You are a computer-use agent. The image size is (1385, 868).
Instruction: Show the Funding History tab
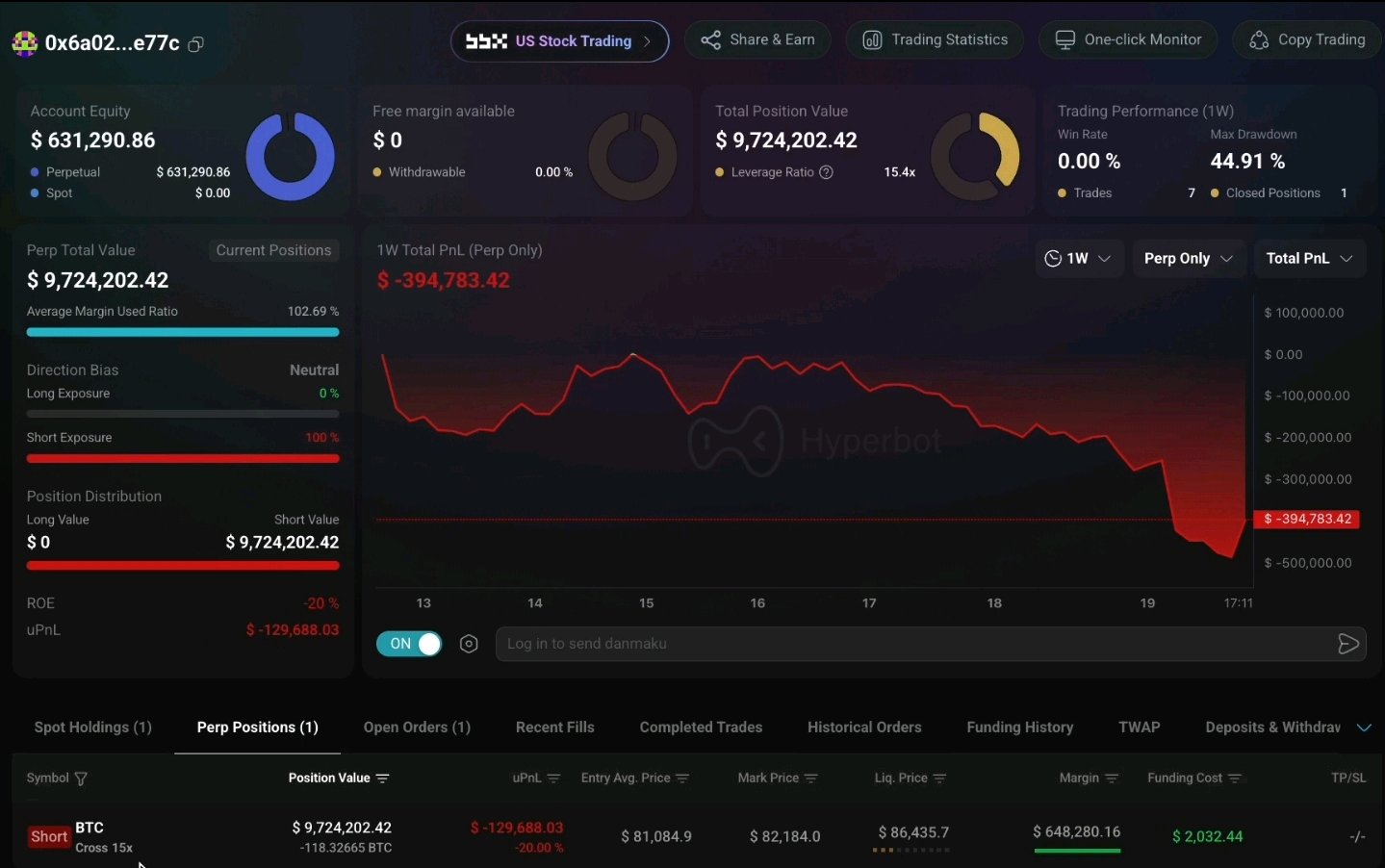click(1020, 728)
